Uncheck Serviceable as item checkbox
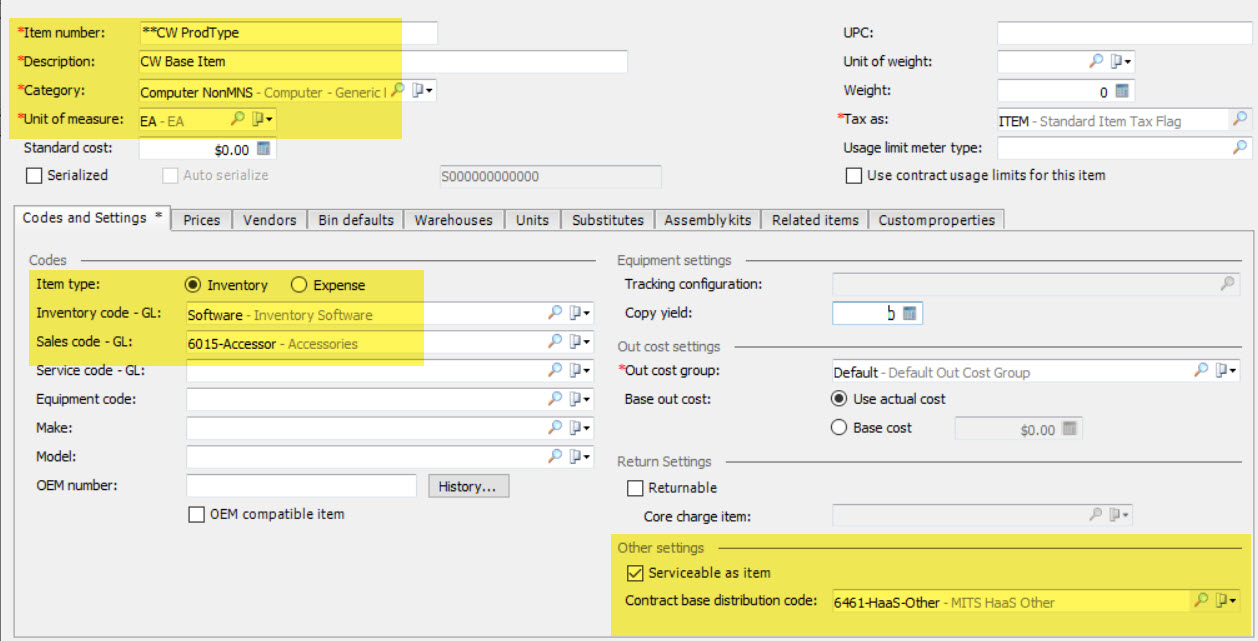Viewport: 1258px width, 641px height. pyautogui.click(x=634, y=573)
